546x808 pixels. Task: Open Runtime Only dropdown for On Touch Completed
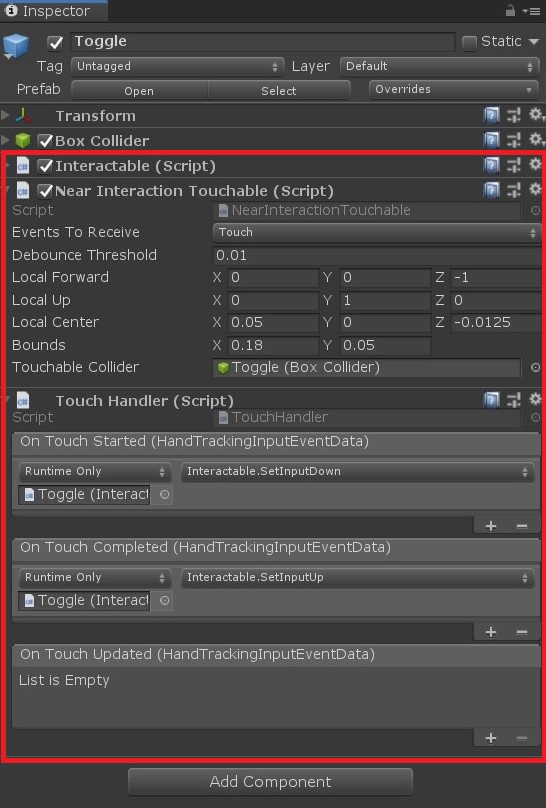[94, 578]
